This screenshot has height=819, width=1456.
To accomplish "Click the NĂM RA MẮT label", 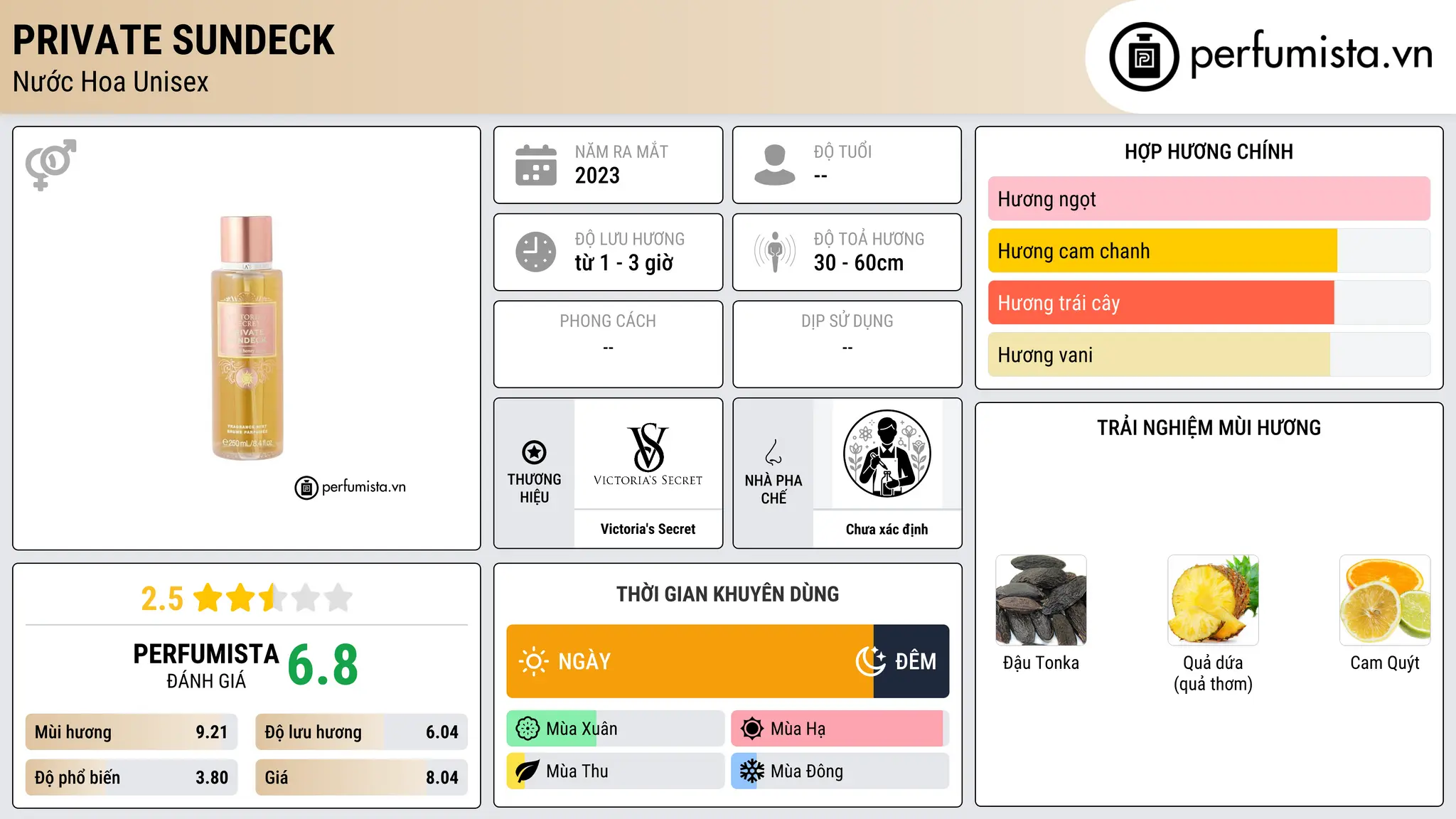I will click(x=621, y=151).
